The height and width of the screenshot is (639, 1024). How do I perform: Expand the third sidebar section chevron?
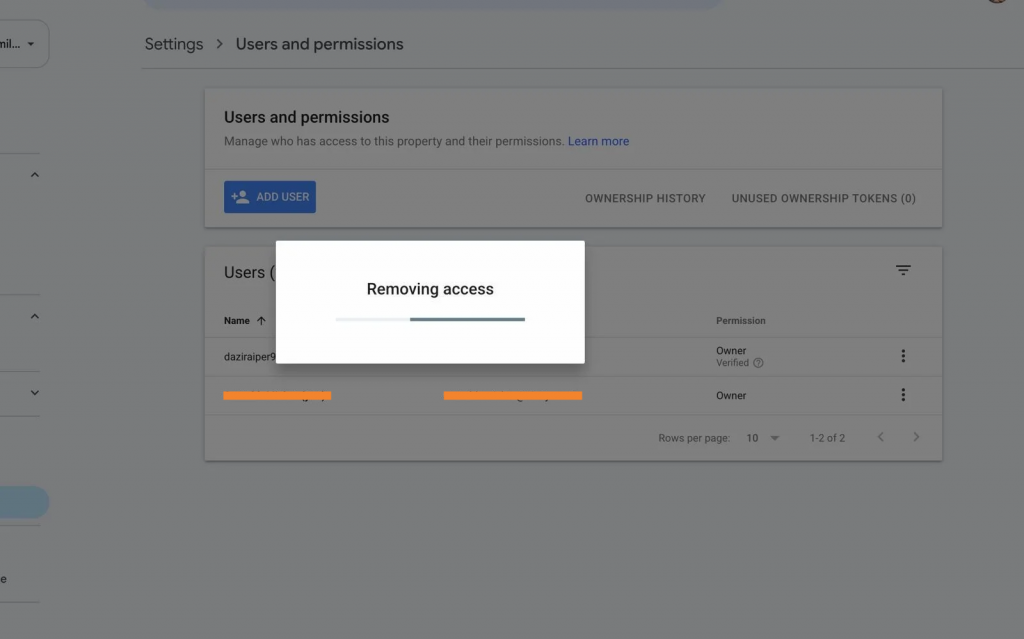(x=35, y=393)
